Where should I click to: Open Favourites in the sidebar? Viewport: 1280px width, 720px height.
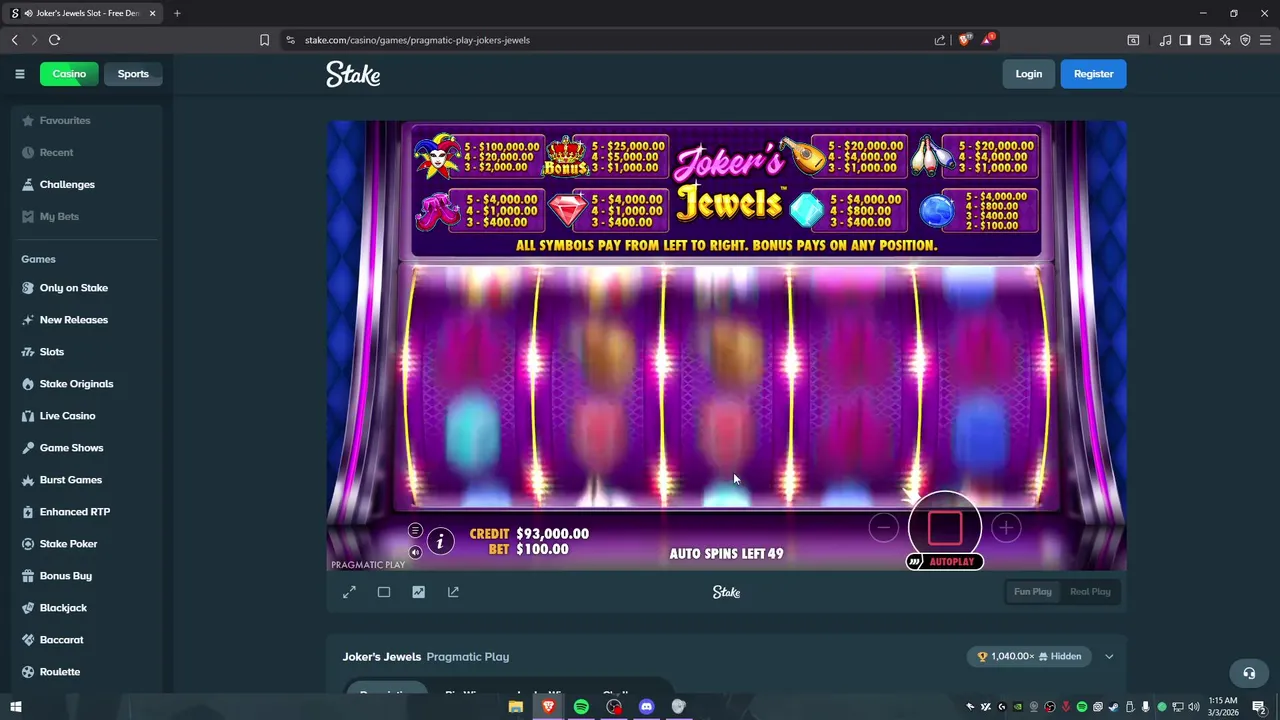[86, 121]
